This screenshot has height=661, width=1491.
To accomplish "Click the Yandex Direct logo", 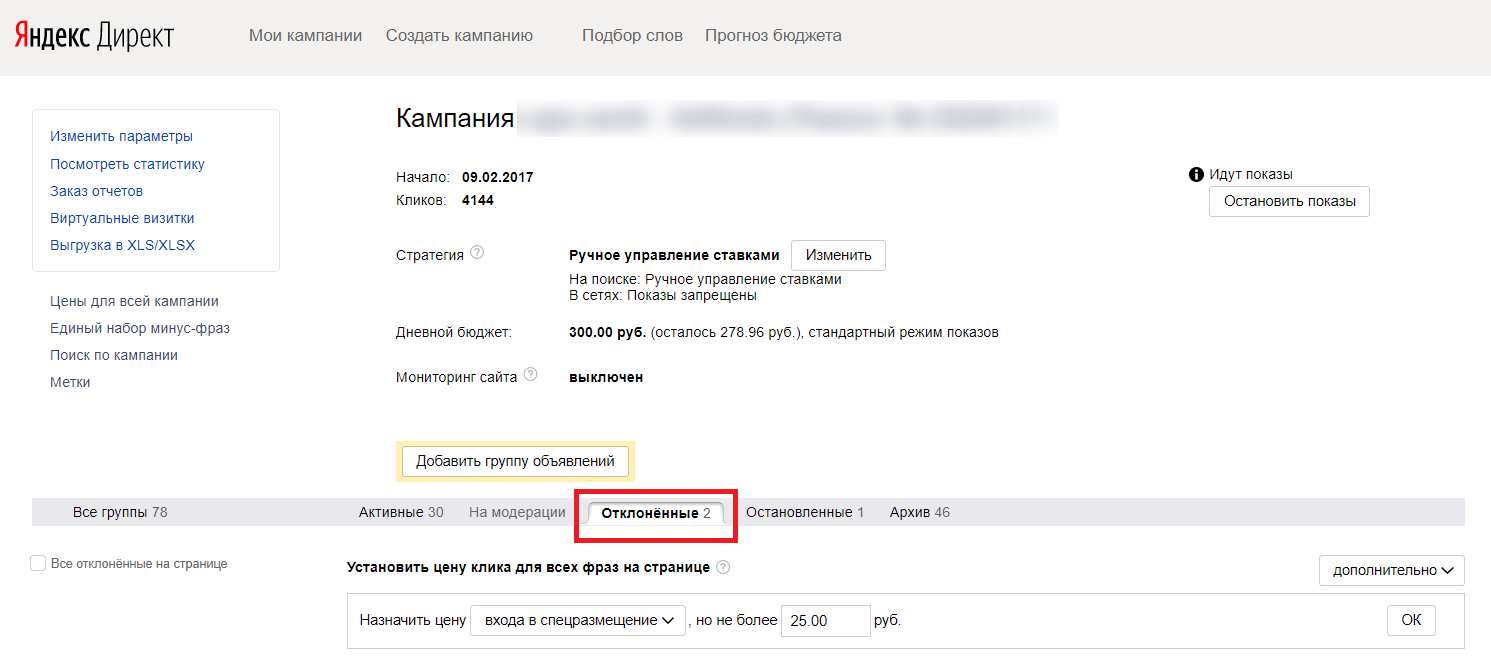I will click(x=94, y=36).
